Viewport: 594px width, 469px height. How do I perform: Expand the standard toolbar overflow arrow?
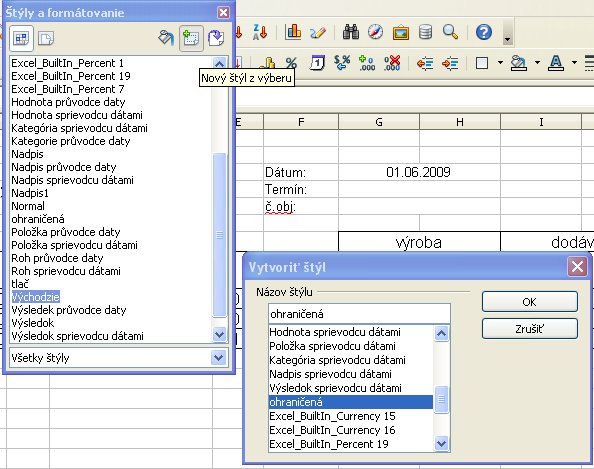pyautogui.click(x=507, y=33)
